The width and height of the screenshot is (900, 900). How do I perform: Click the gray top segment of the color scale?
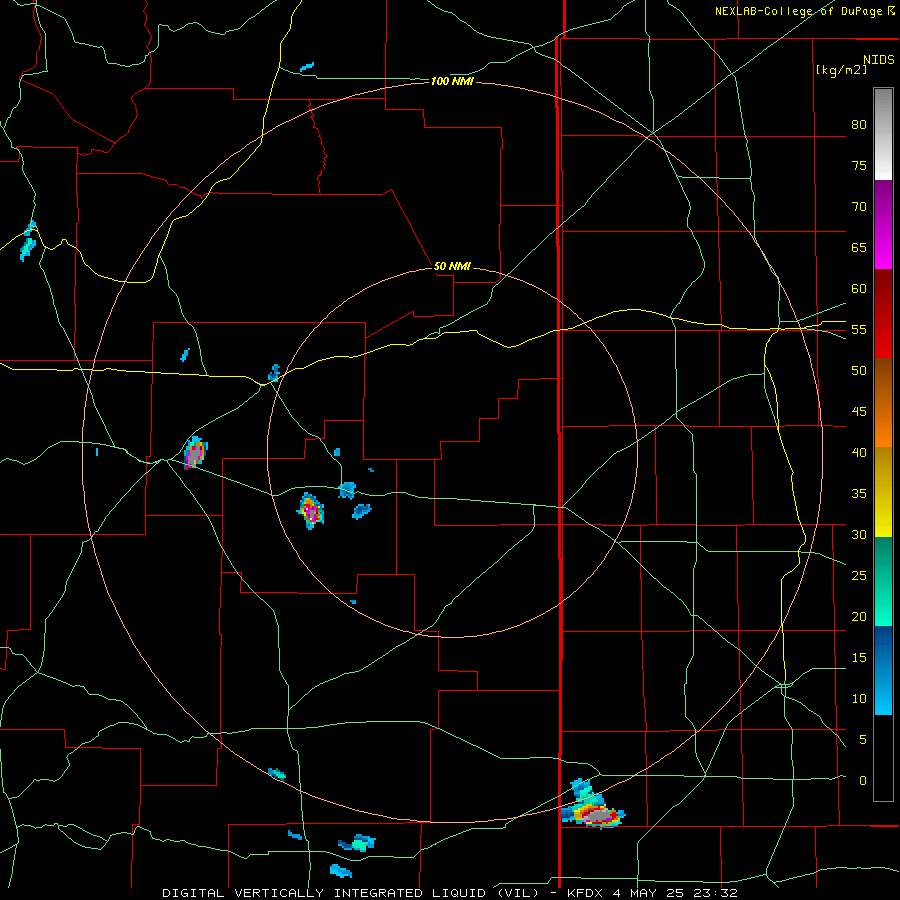click(883, 134)
